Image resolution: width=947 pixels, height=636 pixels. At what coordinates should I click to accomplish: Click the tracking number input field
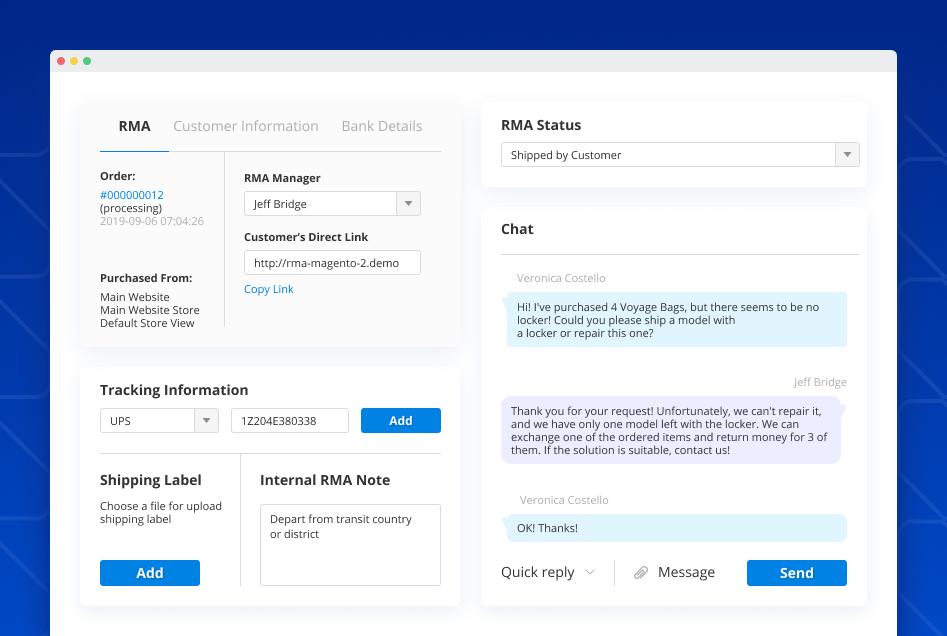point(289,420)
